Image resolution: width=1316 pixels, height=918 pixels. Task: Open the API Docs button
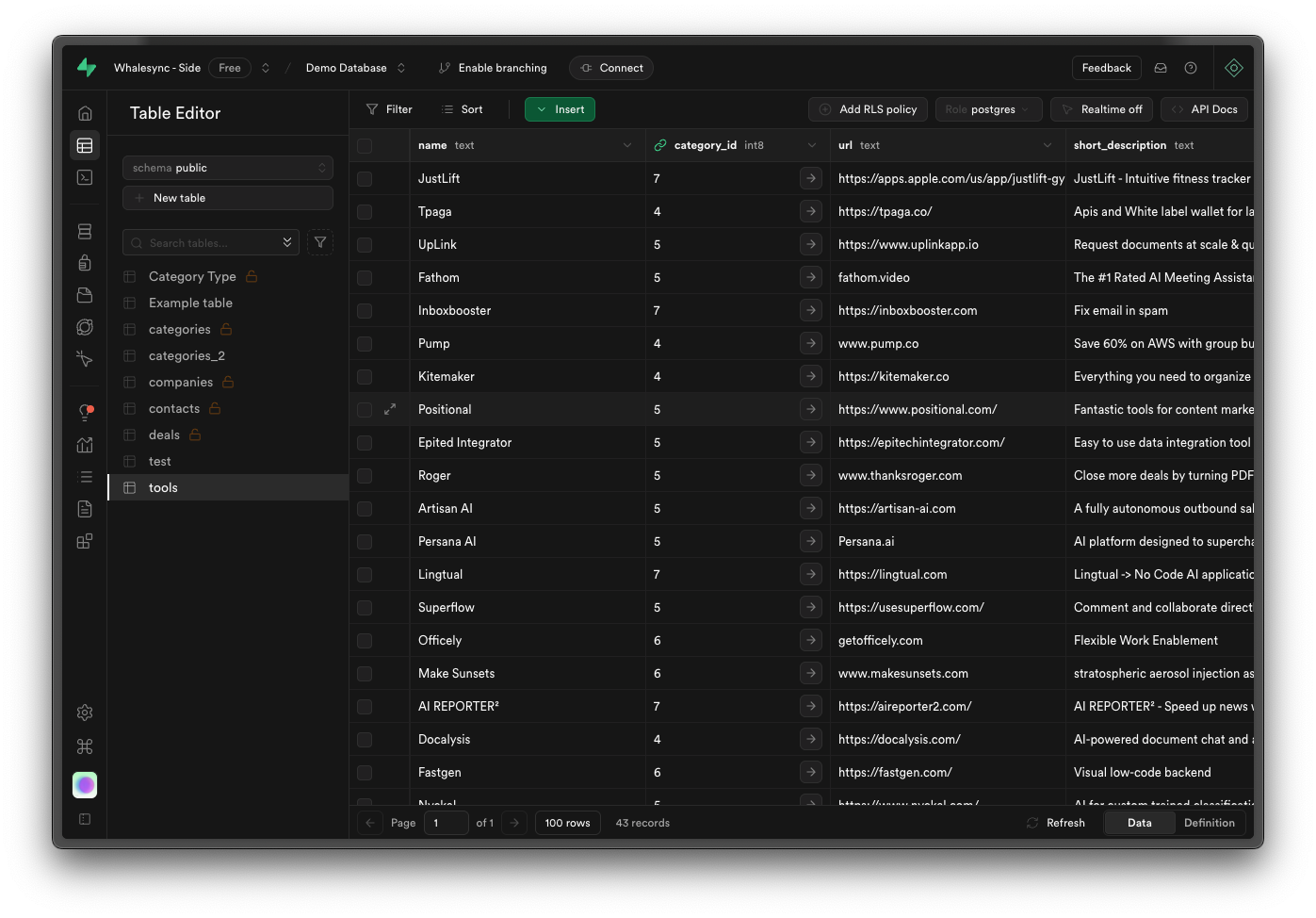coord(1204,109)
